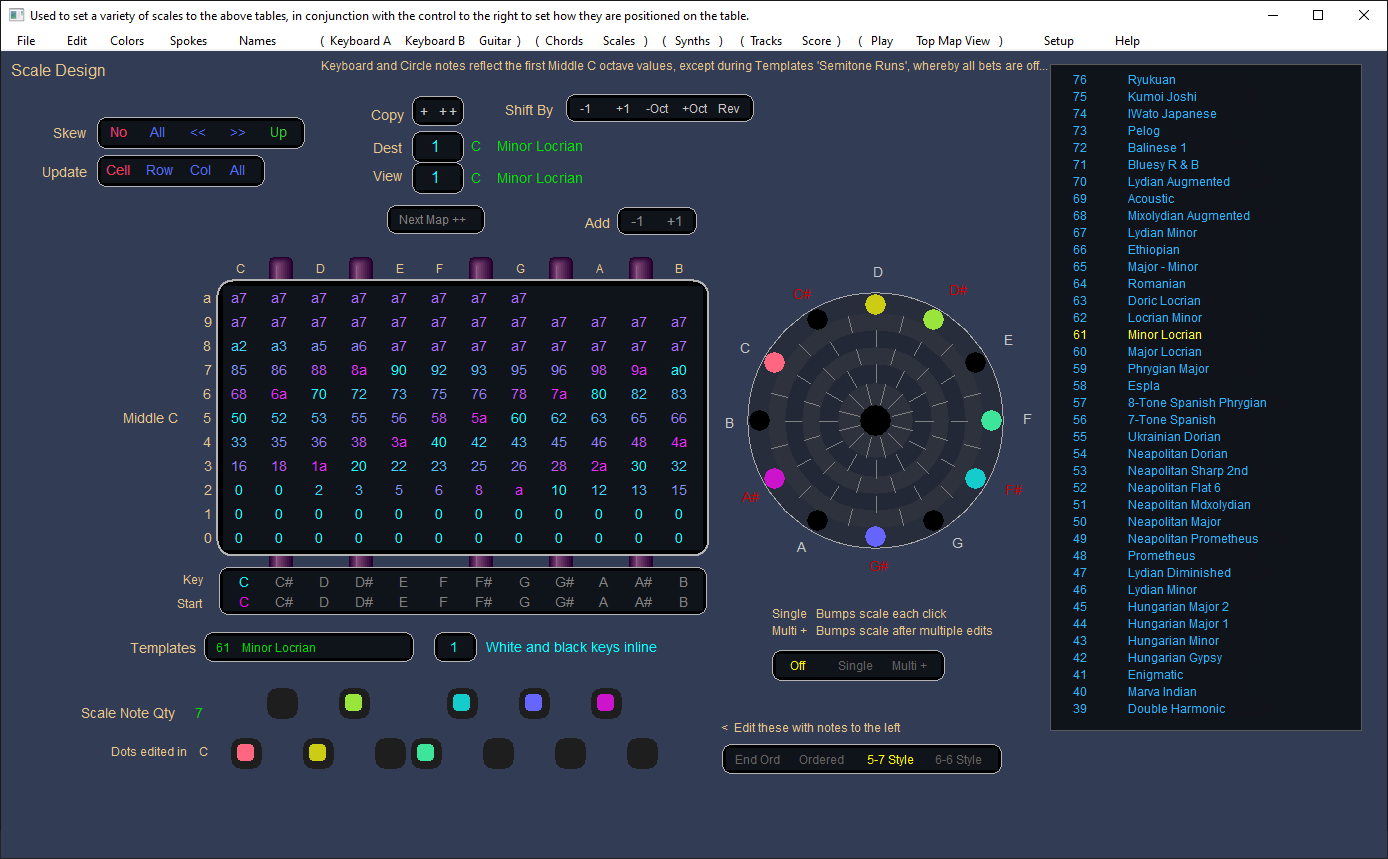Open the Templates field showing 61 Minor Locrian
Viewport: 1388px width, 859px height.
[x=309, y=648]
